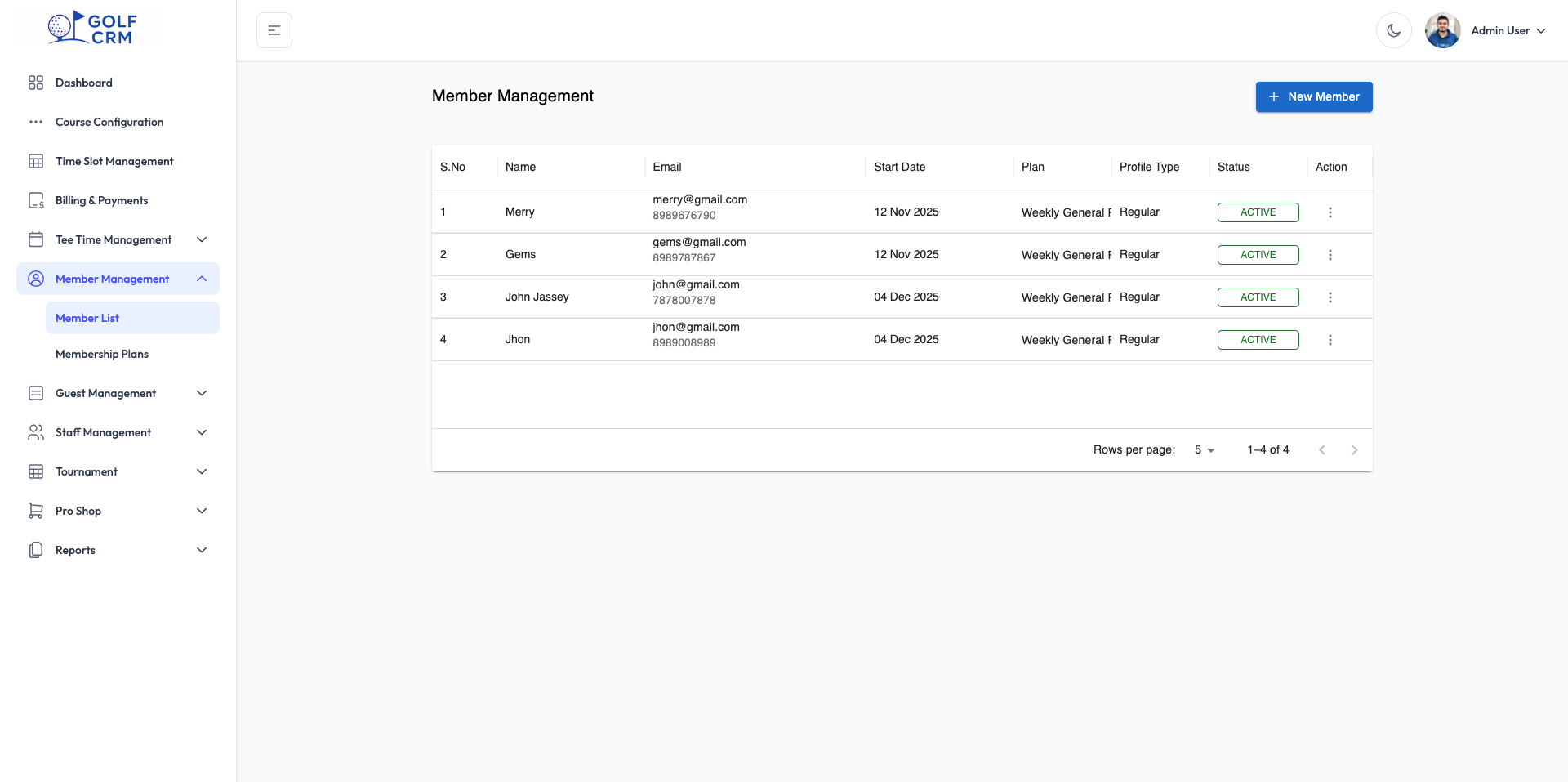Screen dimensions: 1568x782
Task: Click the Golf CRM logo
Action: point(92,28)
